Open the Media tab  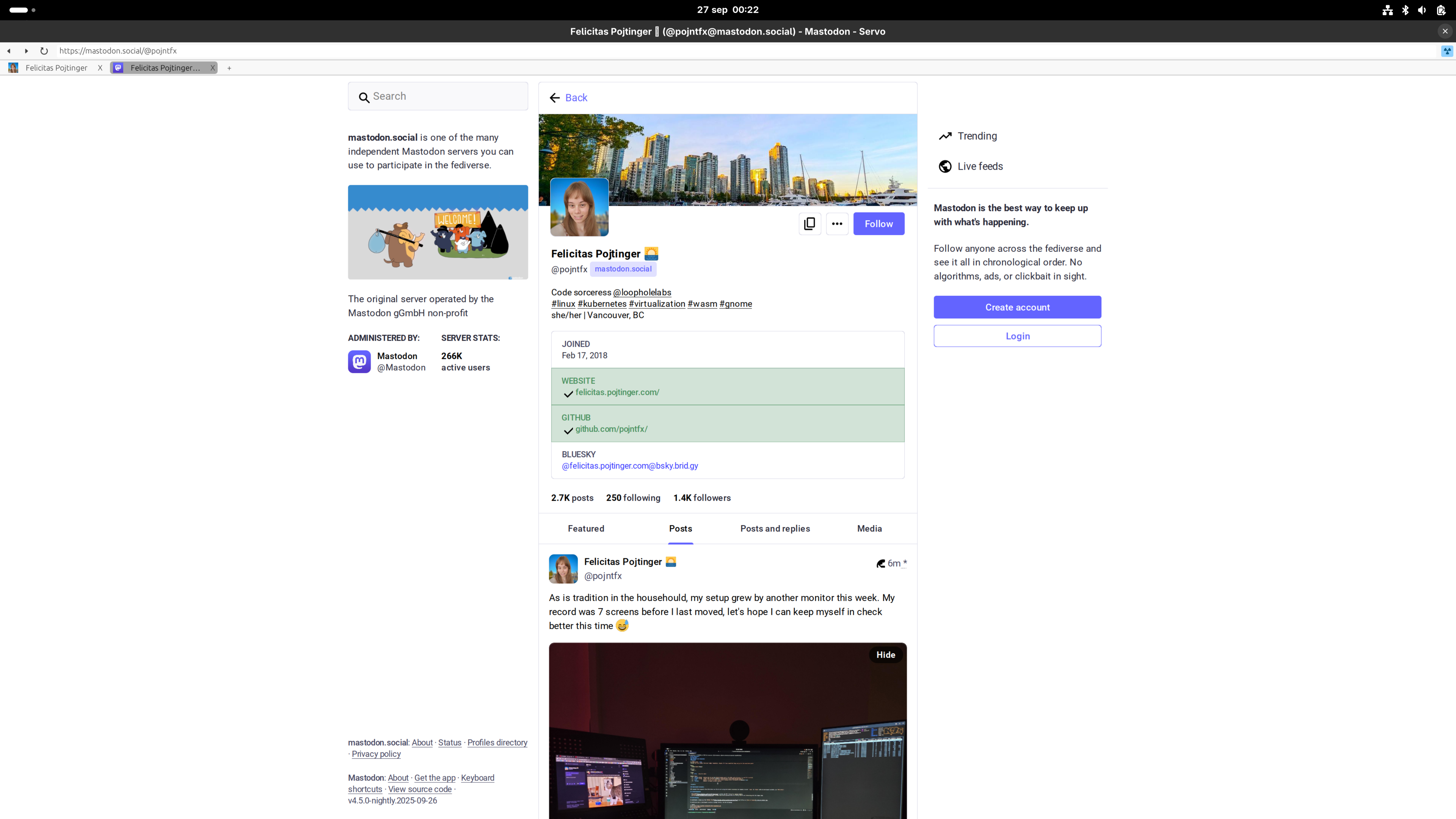tap(869, 529)
